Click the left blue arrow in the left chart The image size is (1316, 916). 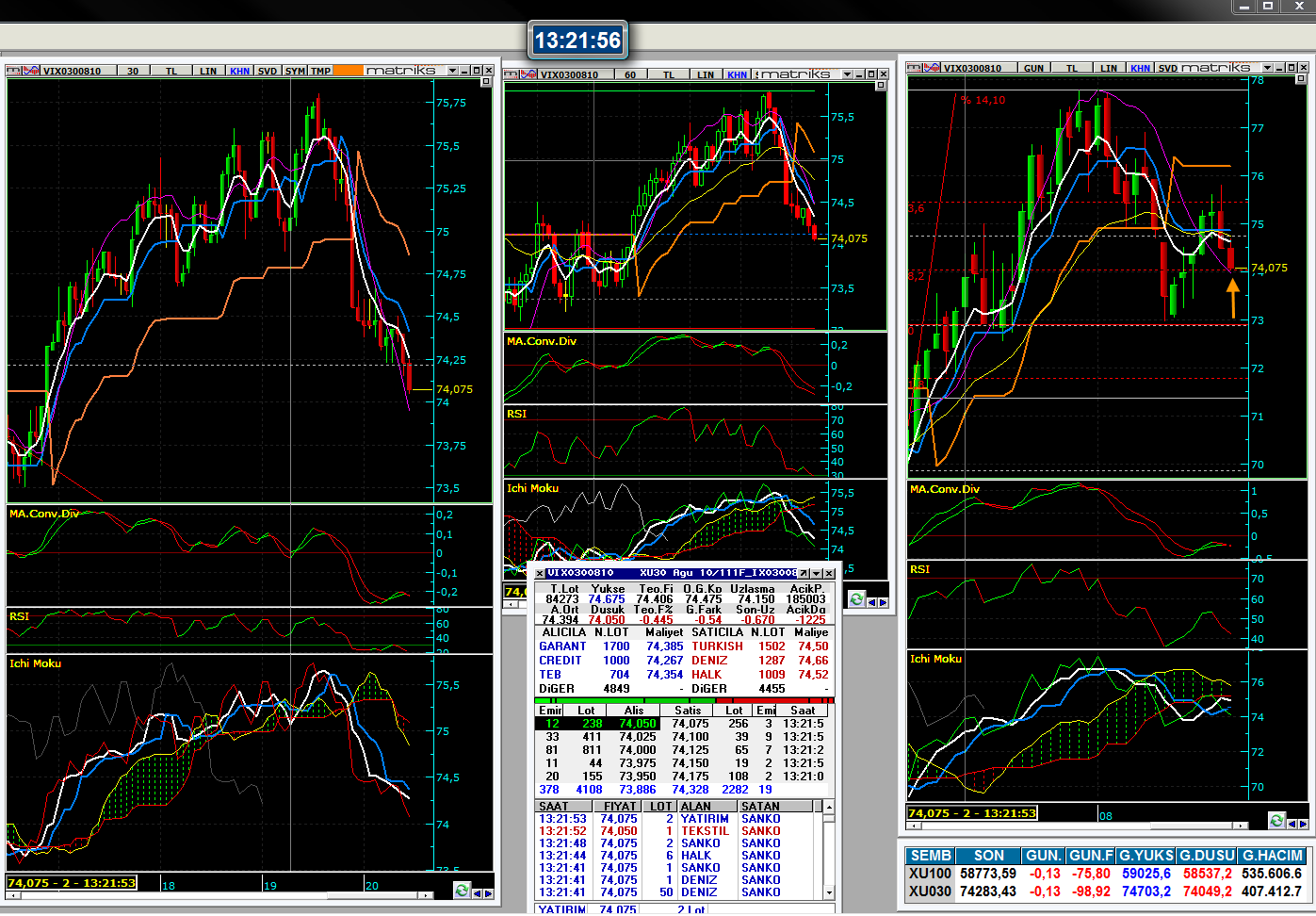477,892
